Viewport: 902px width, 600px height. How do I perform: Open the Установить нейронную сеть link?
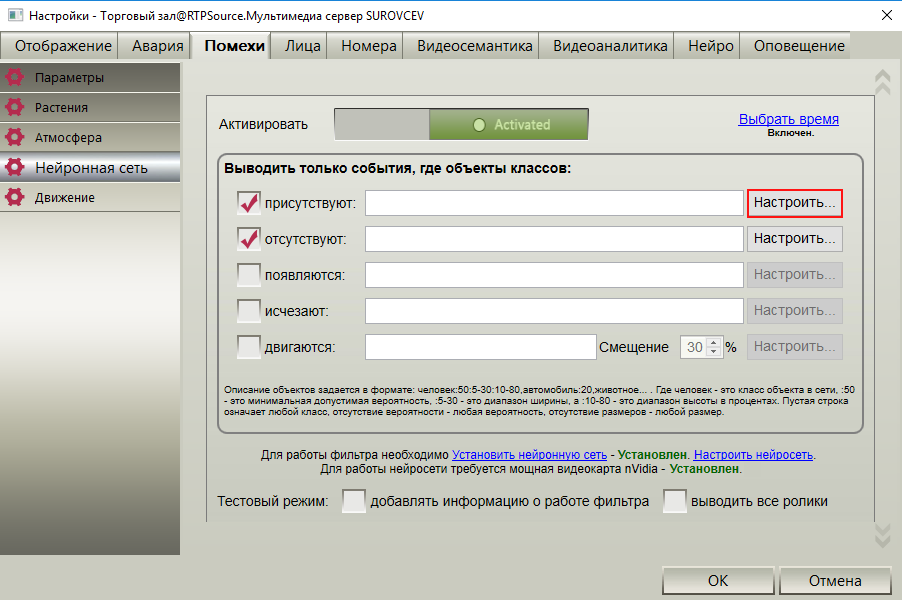tap(529, 454)
